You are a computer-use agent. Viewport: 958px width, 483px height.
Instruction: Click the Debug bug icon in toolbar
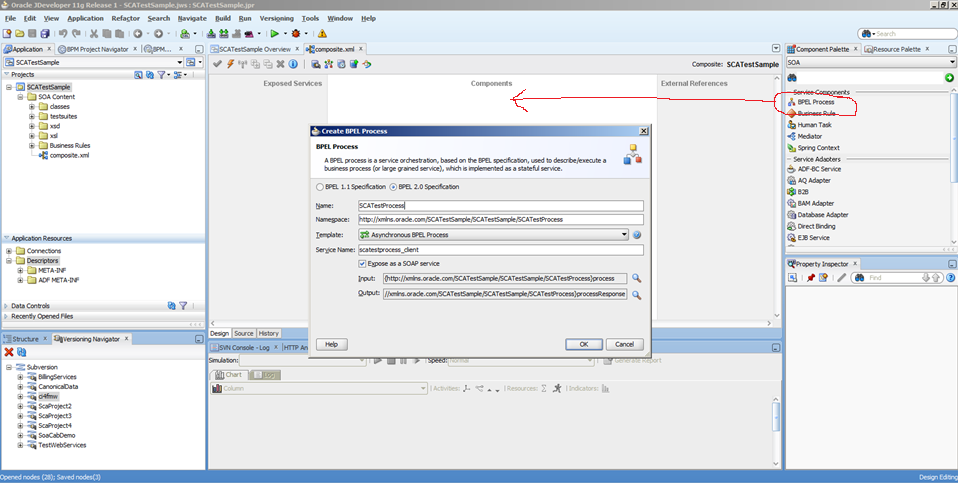[x=295, y=34]
